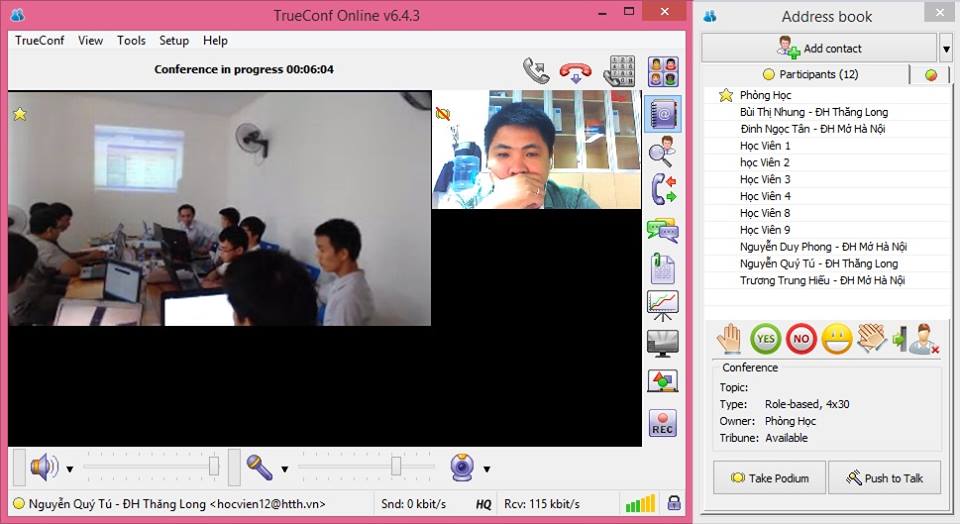Toggle the webcam icon
Image resolution: width=960 pixels, height=524 pixels.
pos(462,467)
